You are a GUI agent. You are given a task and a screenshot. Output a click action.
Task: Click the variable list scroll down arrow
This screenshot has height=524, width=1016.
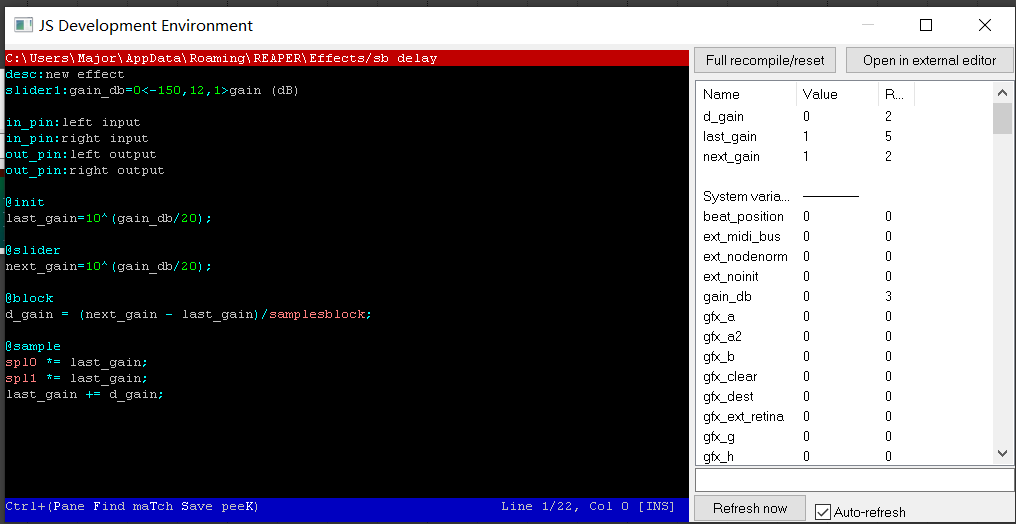[x=1002, y=453]
